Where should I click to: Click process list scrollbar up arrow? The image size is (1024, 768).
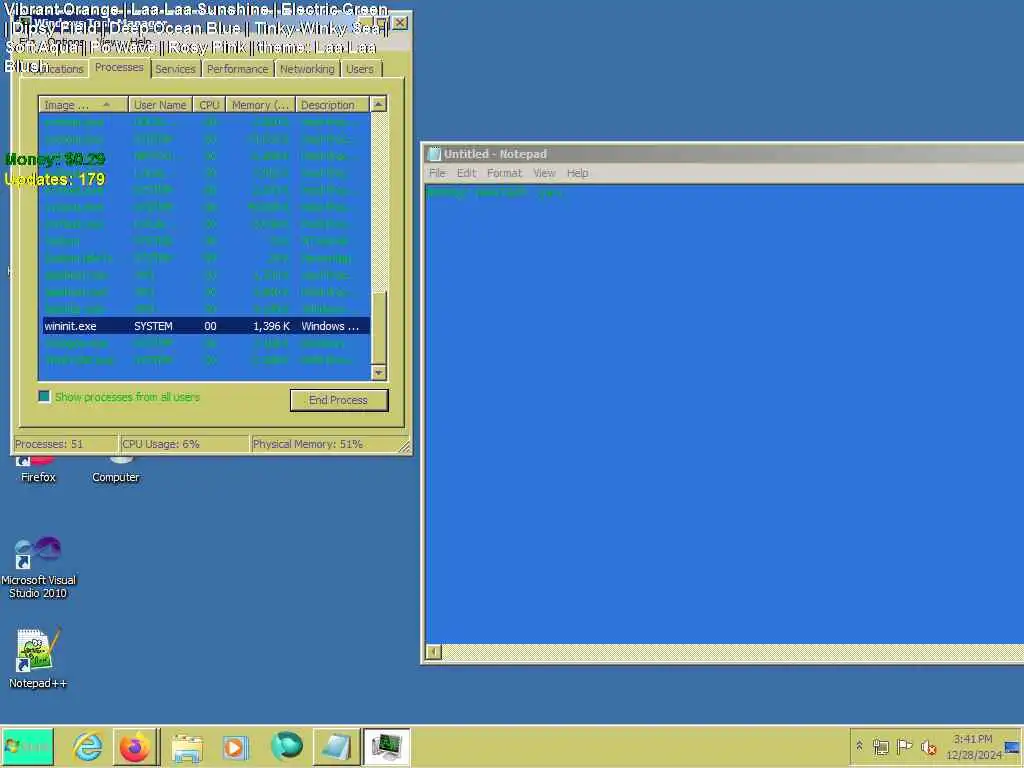[x=378, y=104]
